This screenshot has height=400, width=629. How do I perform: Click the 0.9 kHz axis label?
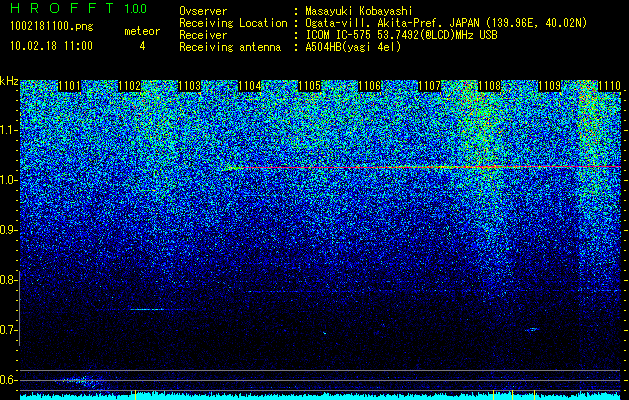click(6, 230)
